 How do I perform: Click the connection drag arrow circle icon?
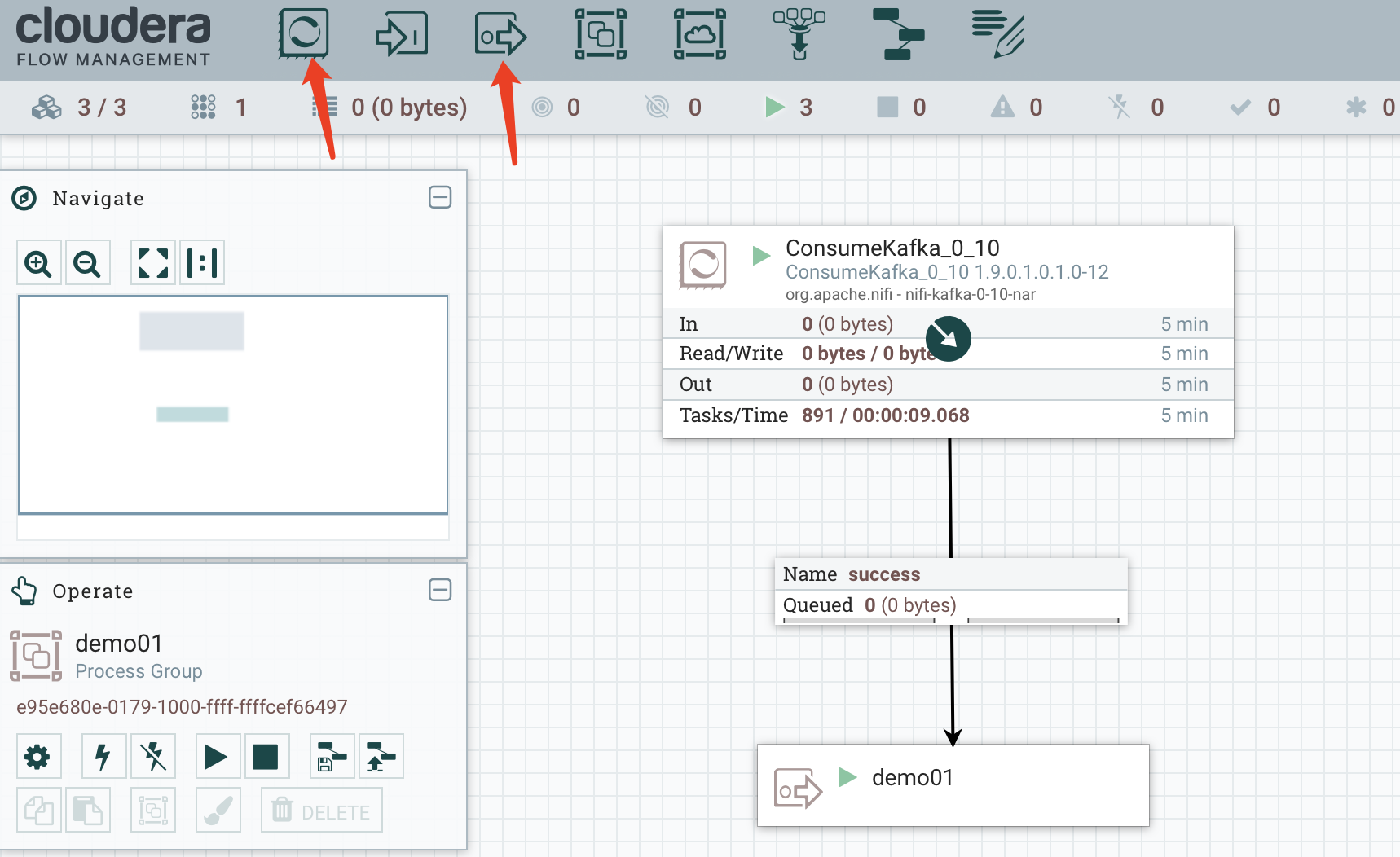[948, 339]
